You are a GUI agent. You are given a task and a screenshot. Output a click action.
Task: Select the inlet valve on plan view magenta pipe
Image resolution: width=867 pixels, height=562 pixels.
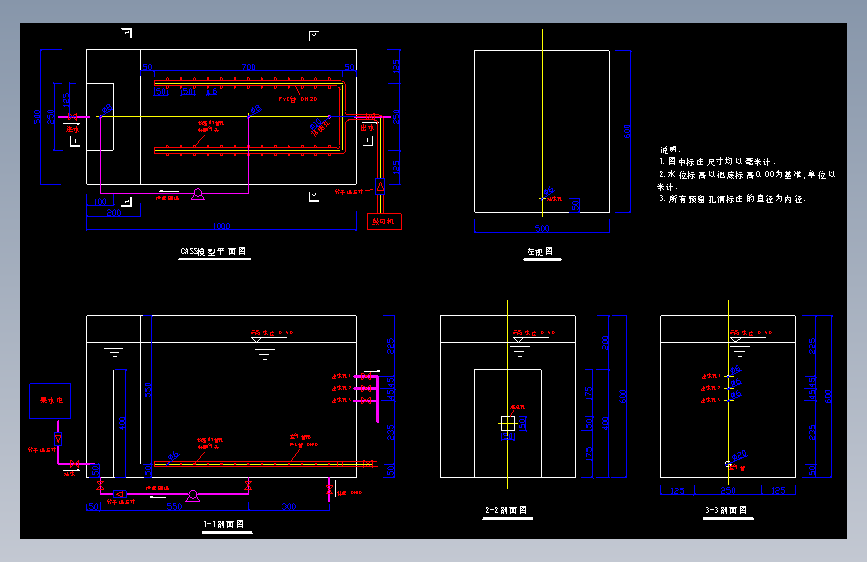pyautogui.click(x=72, y=117)
